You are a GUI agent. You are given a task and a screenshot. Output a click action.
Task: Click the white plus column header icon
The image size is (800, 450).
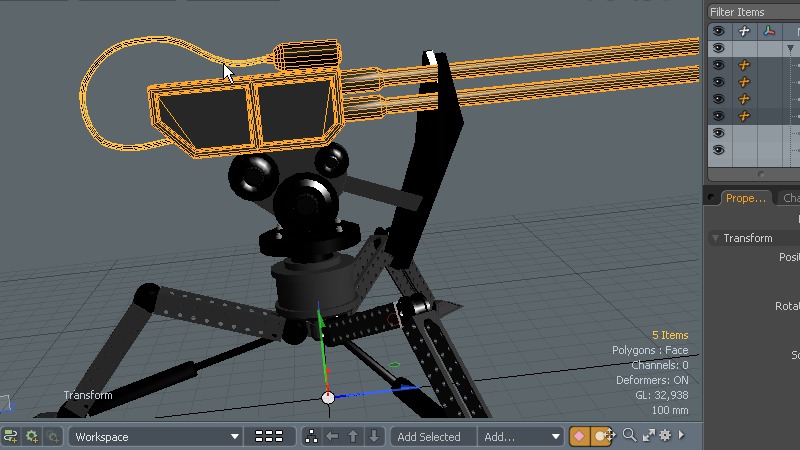coord(744,31)
